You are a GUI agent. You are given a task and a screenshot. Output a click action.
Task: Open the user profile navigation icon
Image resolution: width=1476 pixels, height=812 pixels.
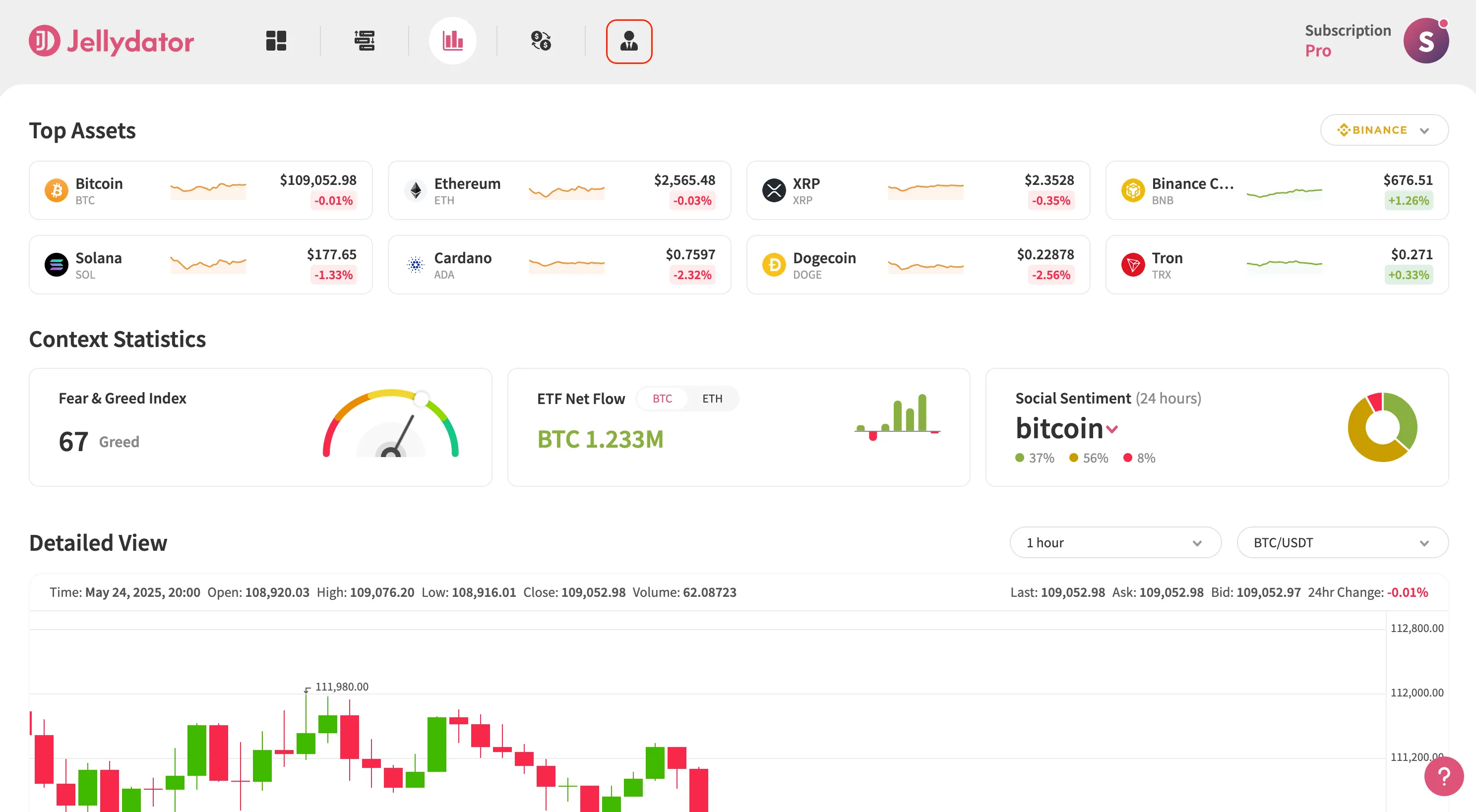(629, 41)
